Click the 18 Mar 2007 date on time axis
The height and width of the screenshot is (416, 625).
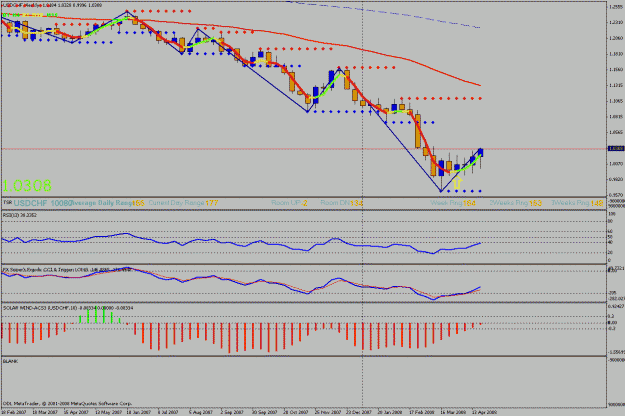45,412
